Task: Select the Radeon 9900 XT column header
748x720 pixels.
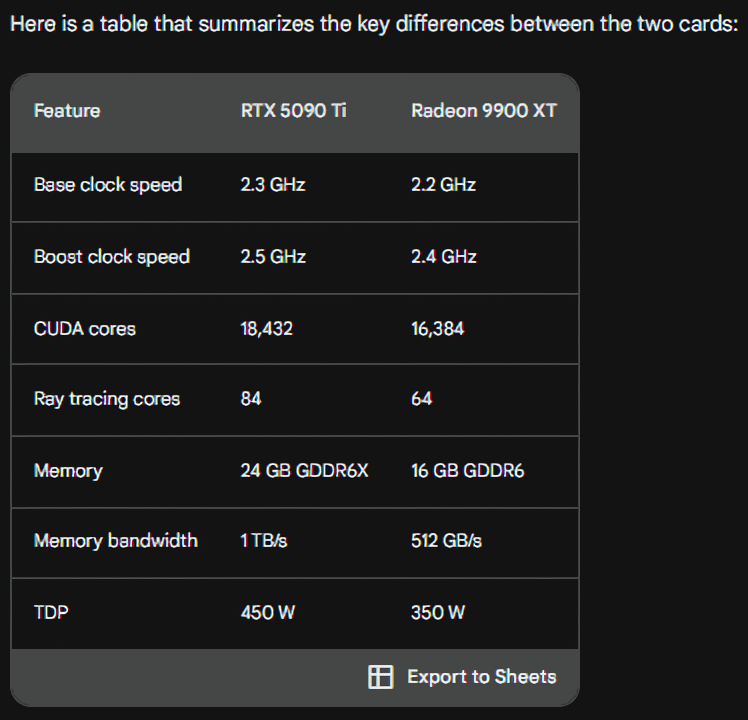Action: coord(484,111)
